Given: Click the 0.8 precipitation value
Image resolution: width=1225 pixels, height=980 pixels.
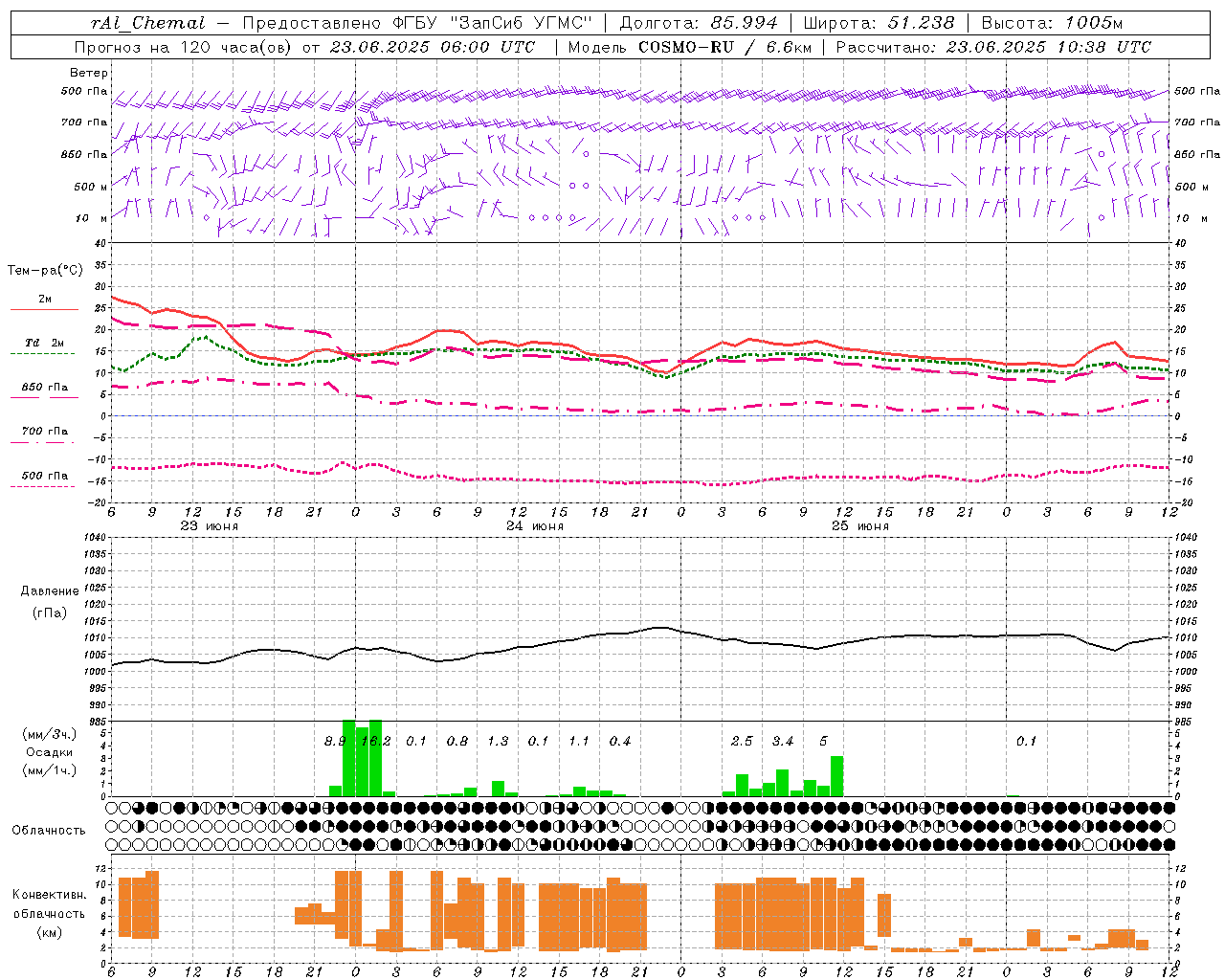Looking at the screenshot, I should coord(457,741).
